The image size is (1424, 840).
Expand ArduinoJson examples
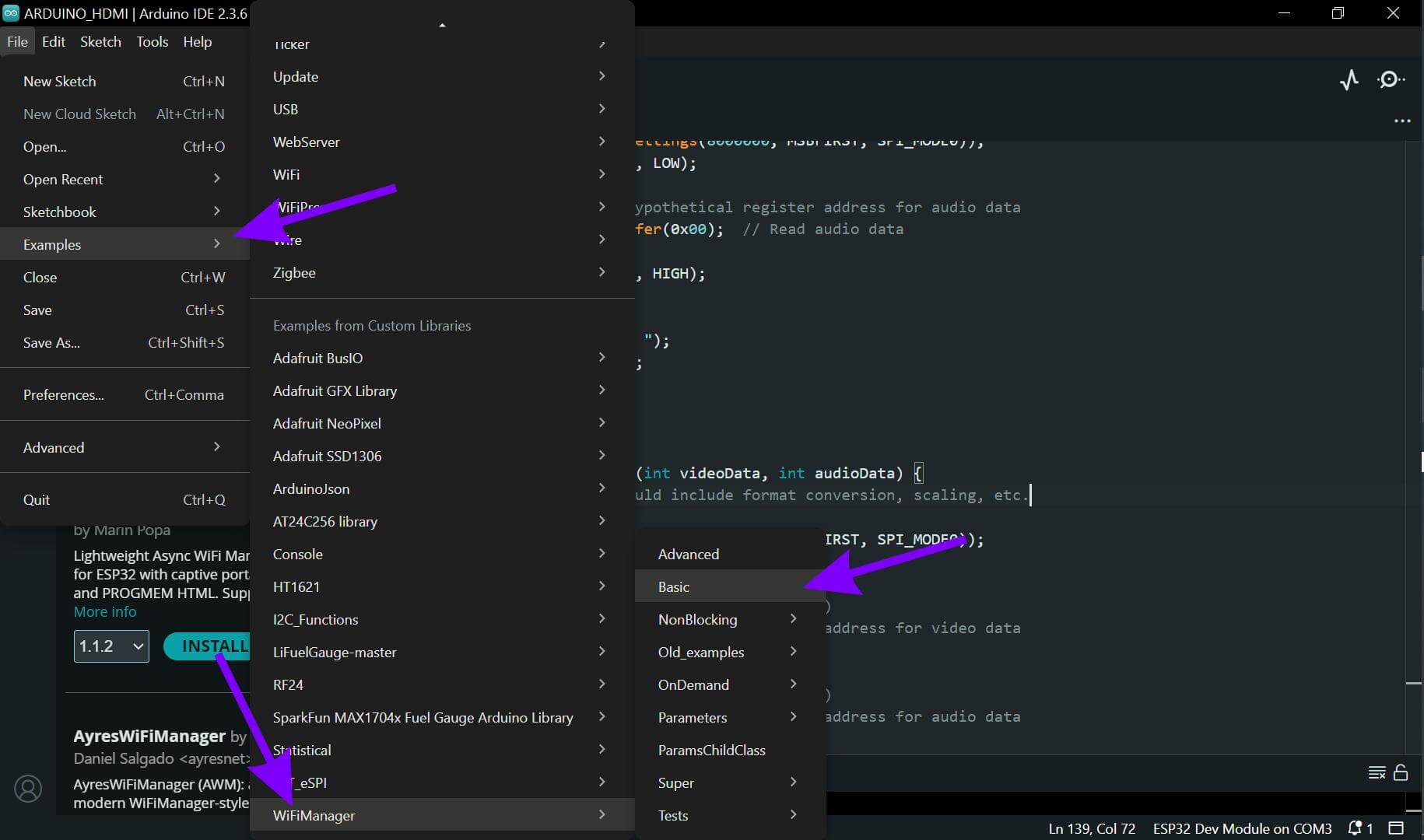click(x=442, y=489)
